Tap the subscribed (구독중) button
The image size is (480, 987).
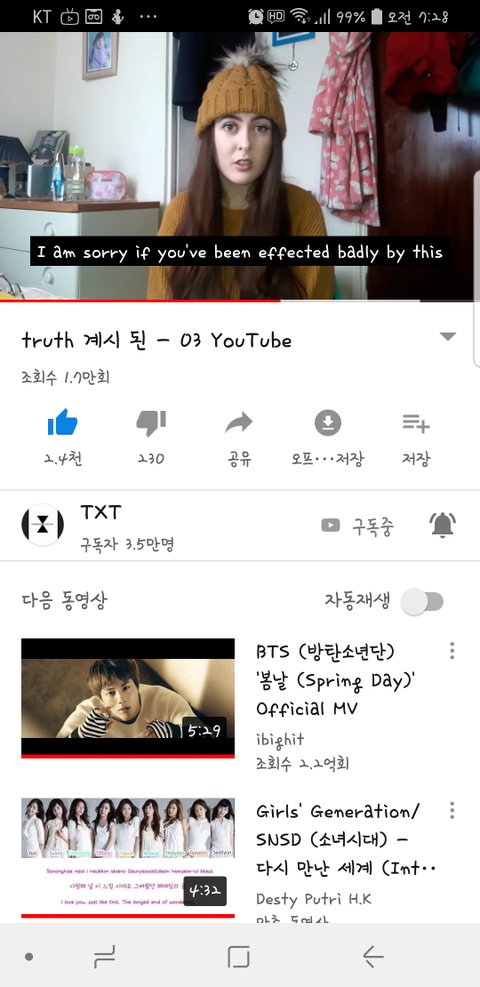click(x=359, y=525)
